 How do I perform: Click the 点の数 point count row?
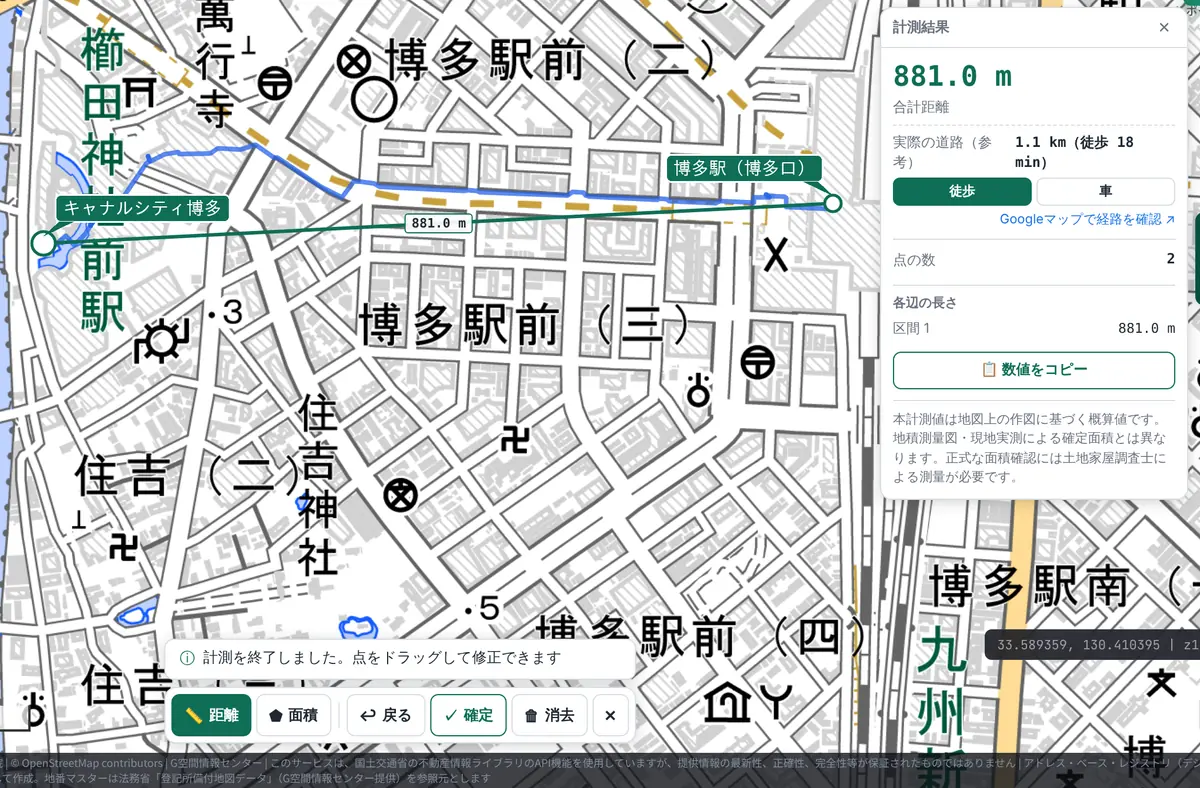1034,259
